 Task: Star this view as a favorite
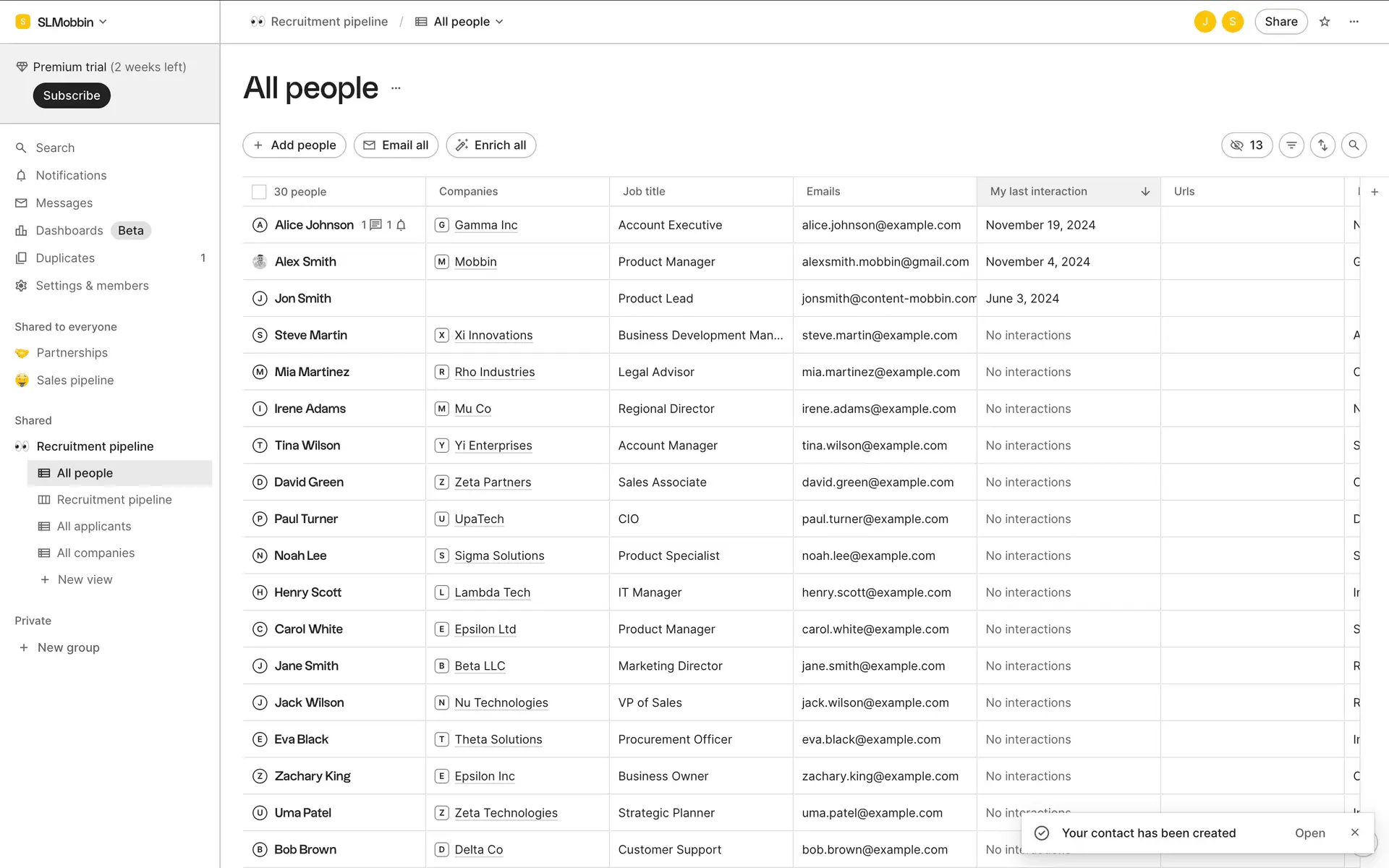click(x=1325, y=22)
